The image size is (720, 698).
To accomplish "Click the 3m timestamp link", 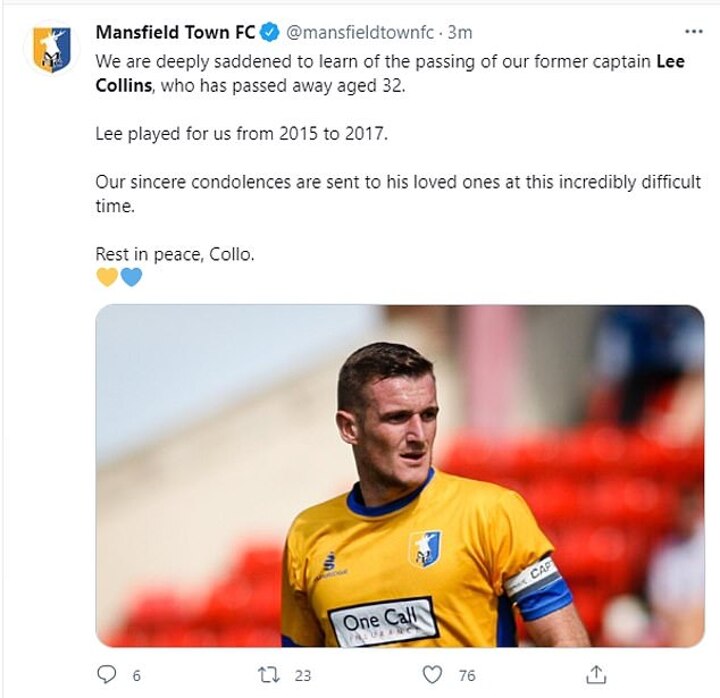I will click(460, 33).
